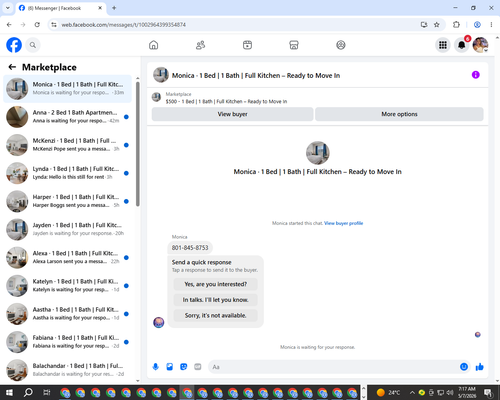Go back in browser history

[x=9, y=25]
